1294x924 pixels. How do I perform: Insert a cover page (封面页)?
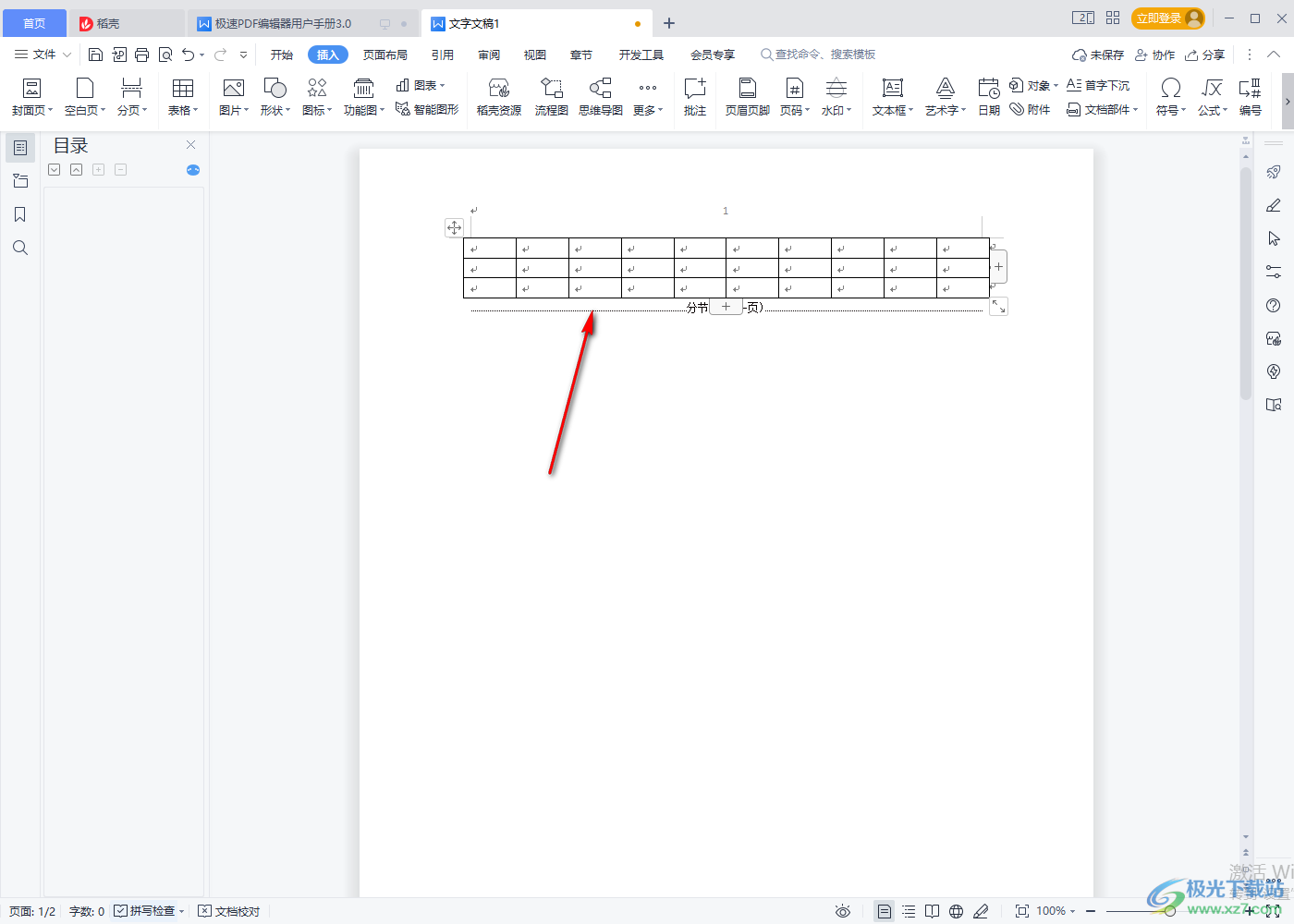click(31, 97)
